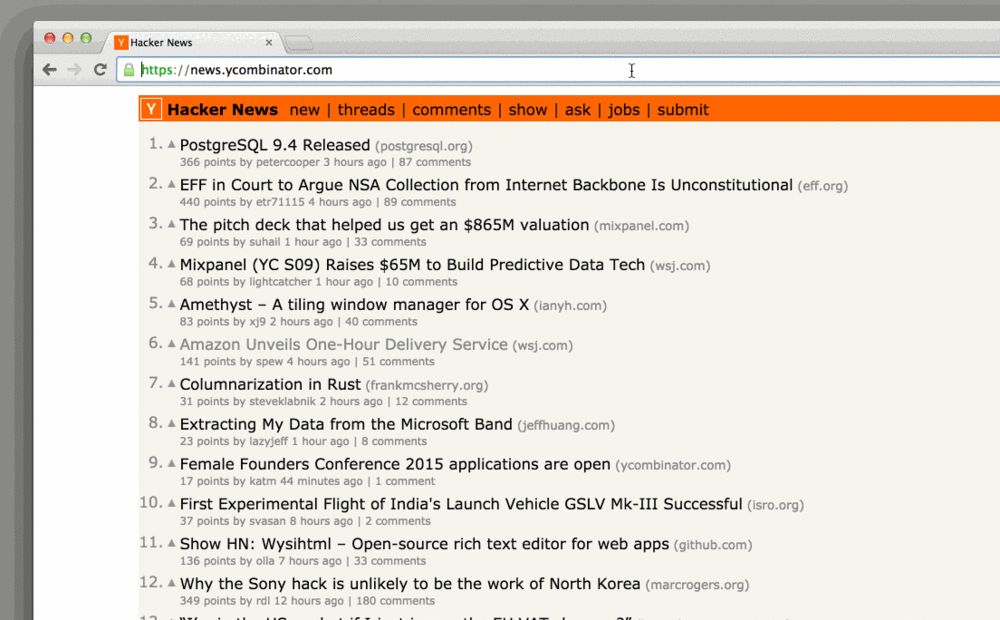Screen dimensions: 1000x620
Task: View 51 comments on Amazon story
Action: 399,362
